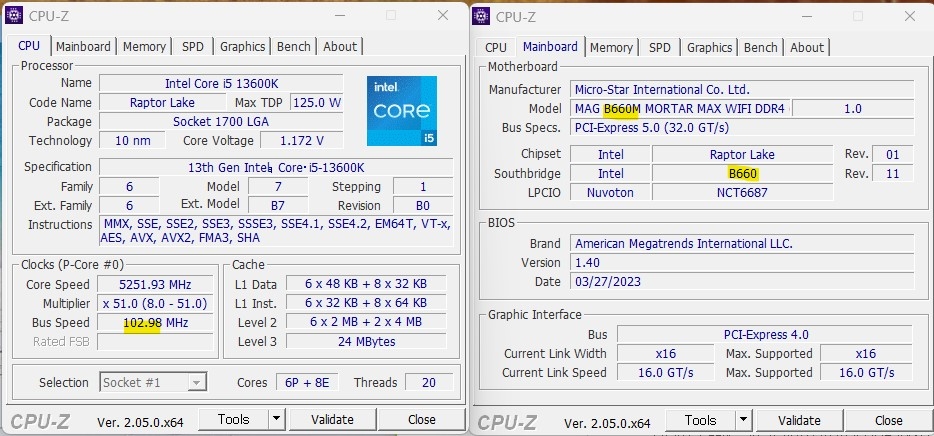The image size is (934, 436).
Task: Open About tab in left CPU-Z window
Action: [340, 46]
